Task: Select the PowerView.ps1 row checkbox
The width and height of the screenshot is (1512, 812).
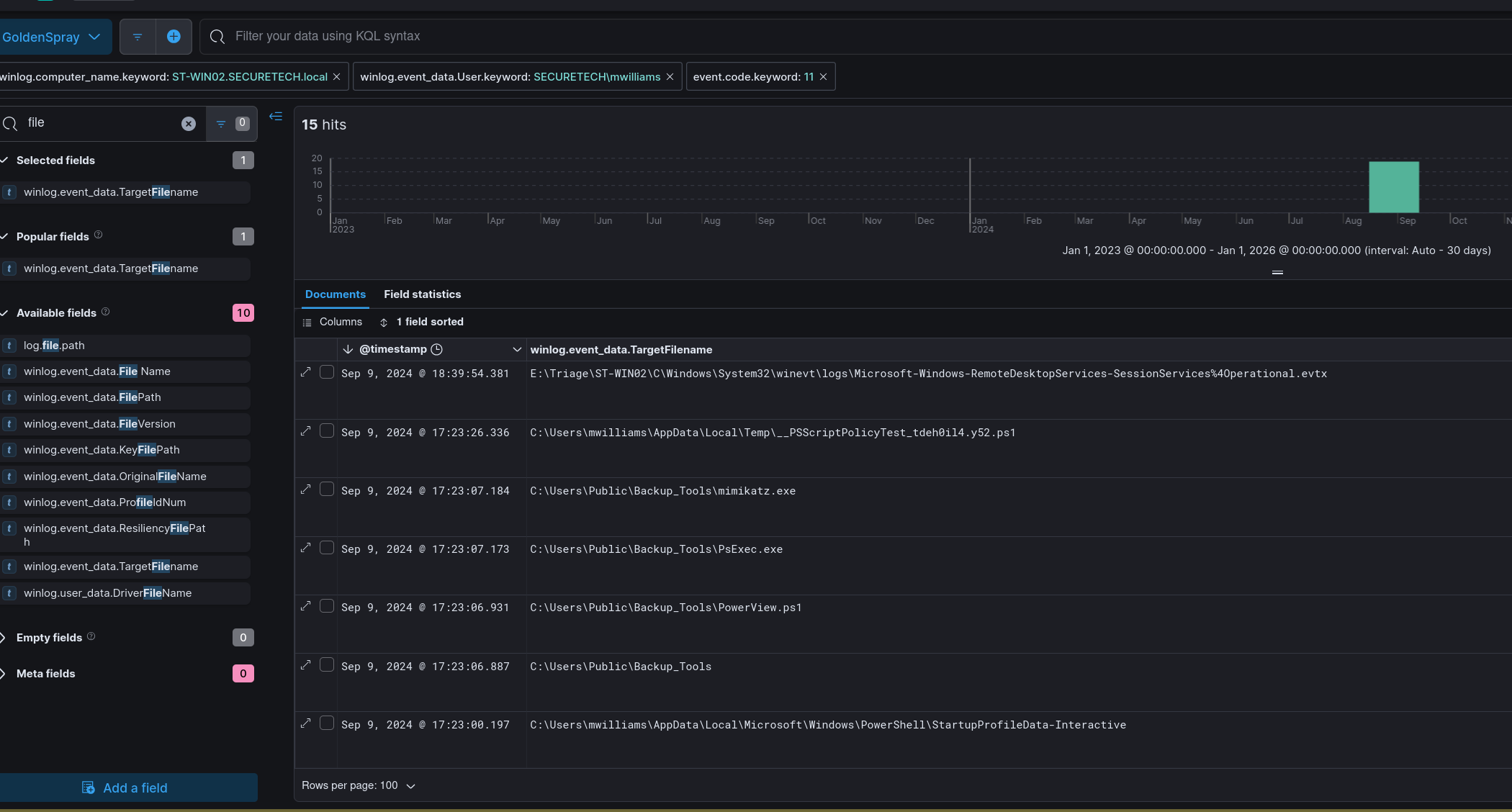Action: pyautogui.click(x=327, y=606)
